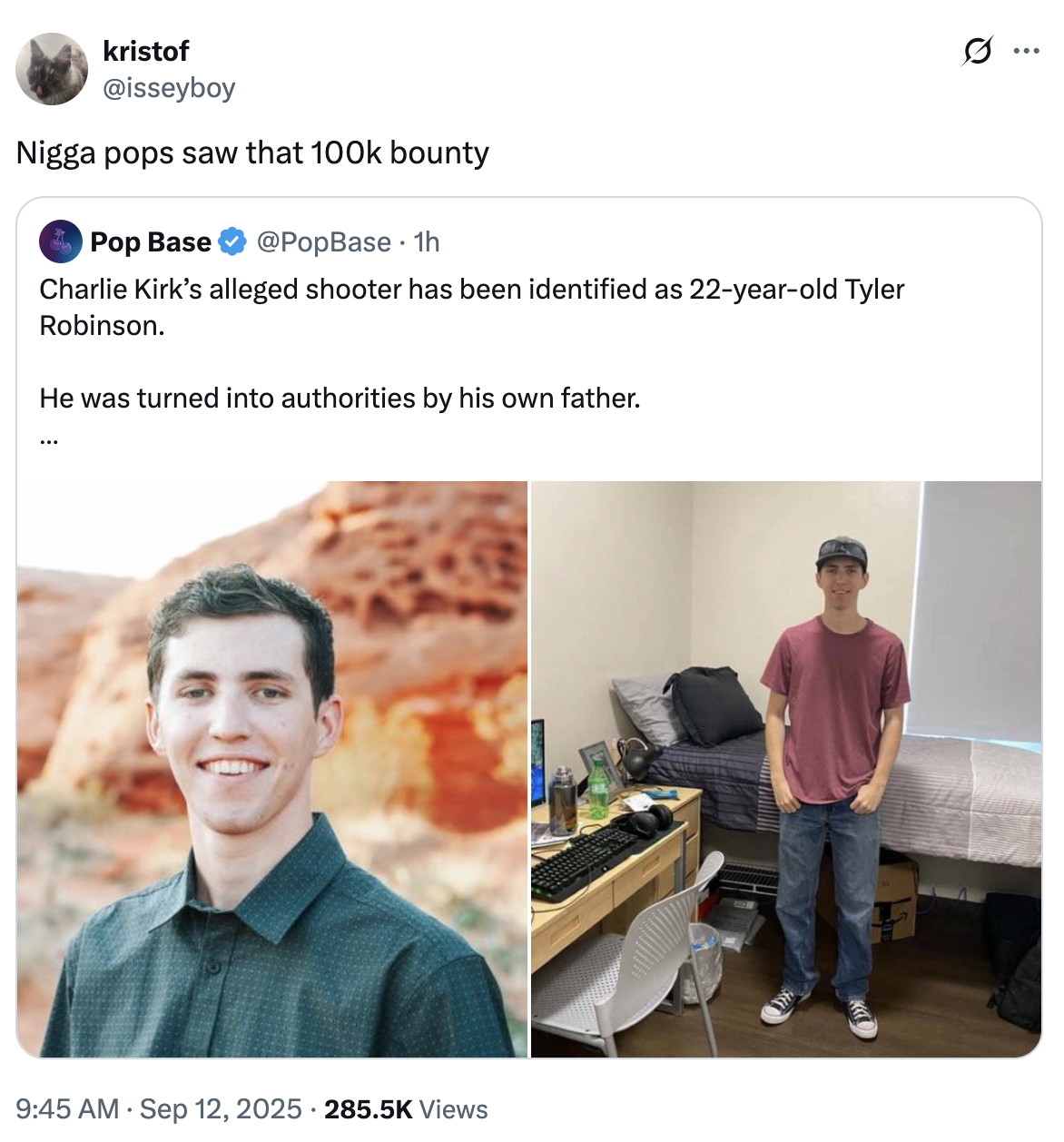This screenshot has height=1142, width=1064.
Task: Open the quoted tweet's 1h timestamp
Action: pyautogui.click(x=427, y=242)
